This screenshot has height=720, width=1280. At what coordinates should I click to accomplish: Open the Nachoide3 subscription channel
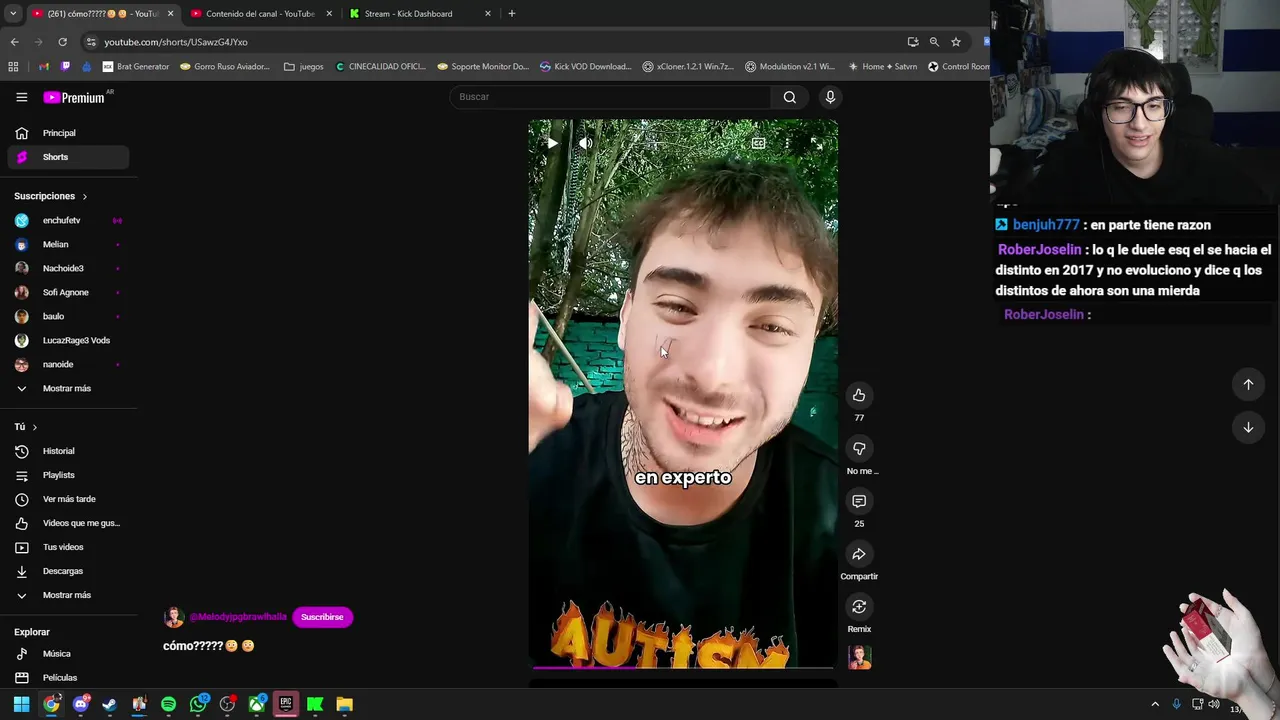[68, 268]
